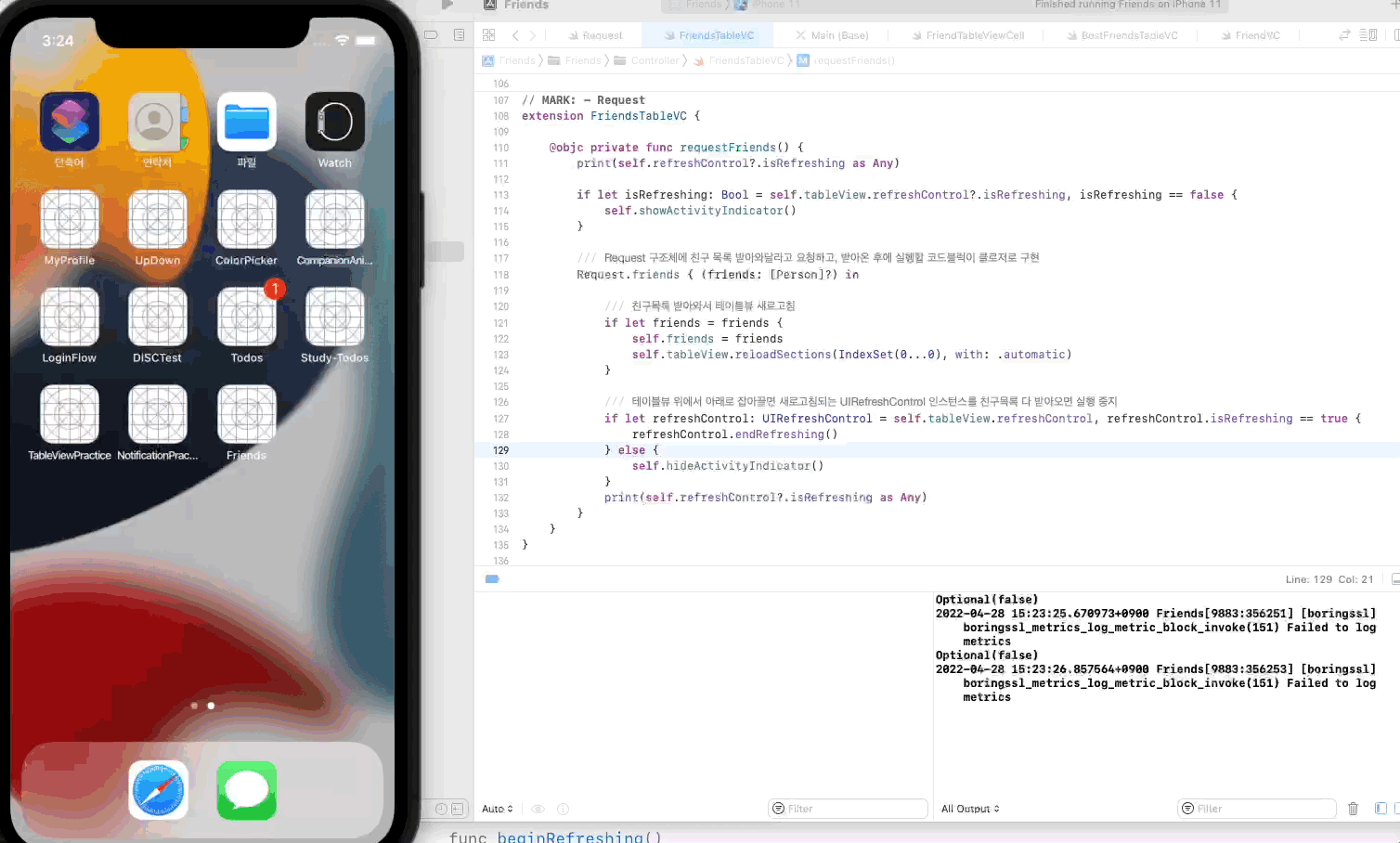
Task: Click the navigator toggle icon left of editor
Action: 431,35
